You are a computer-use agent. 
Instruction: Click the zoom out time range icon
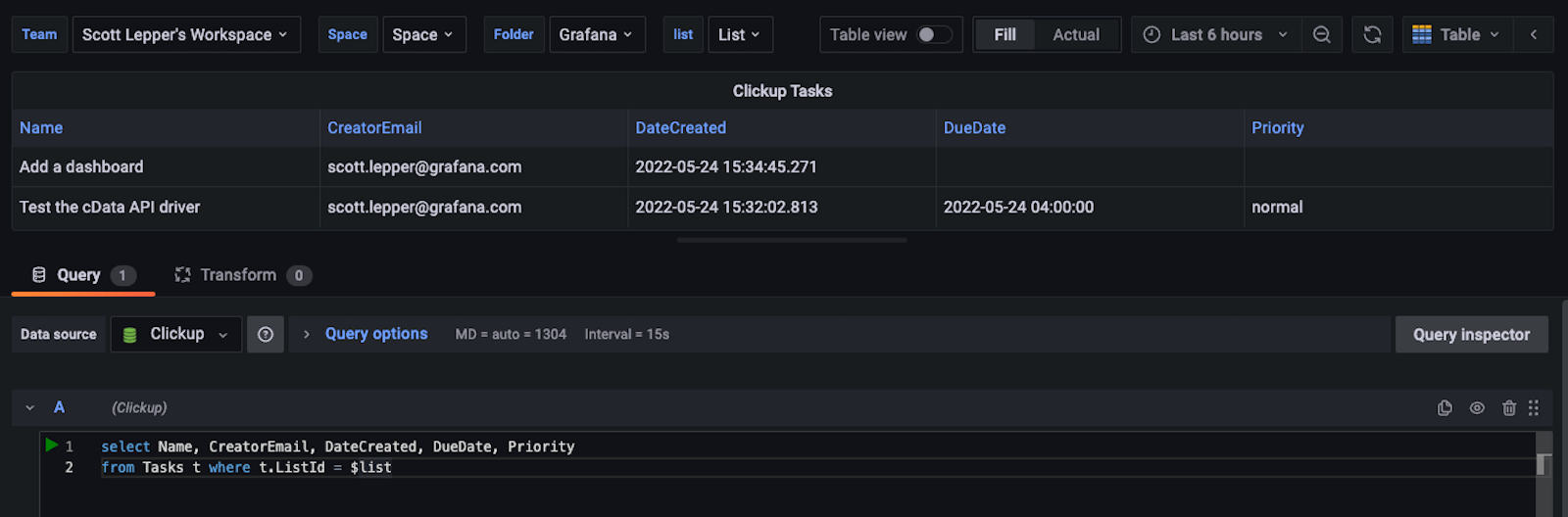tap(1322, 35)
